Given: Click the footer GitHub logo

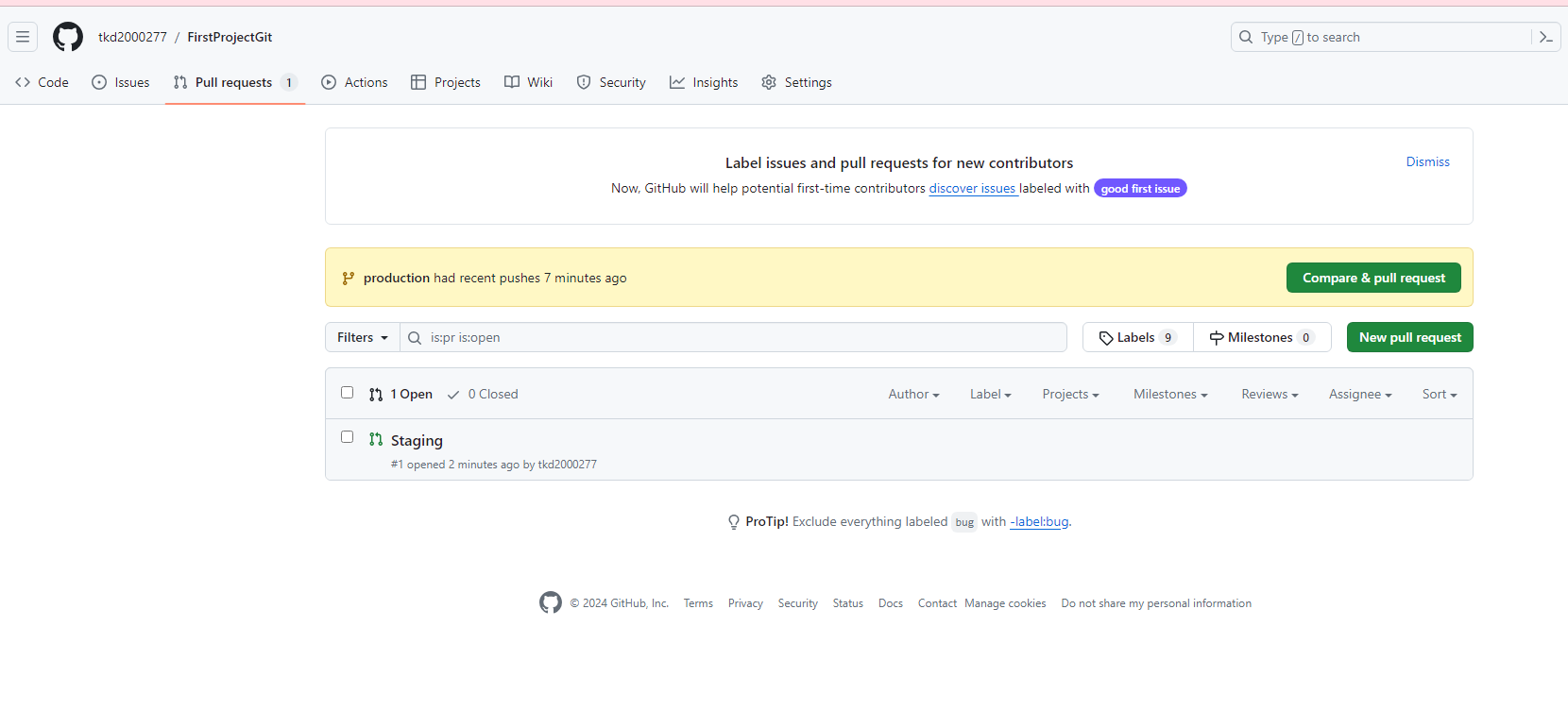Looking at the screenshot, I should pos(551,602).
